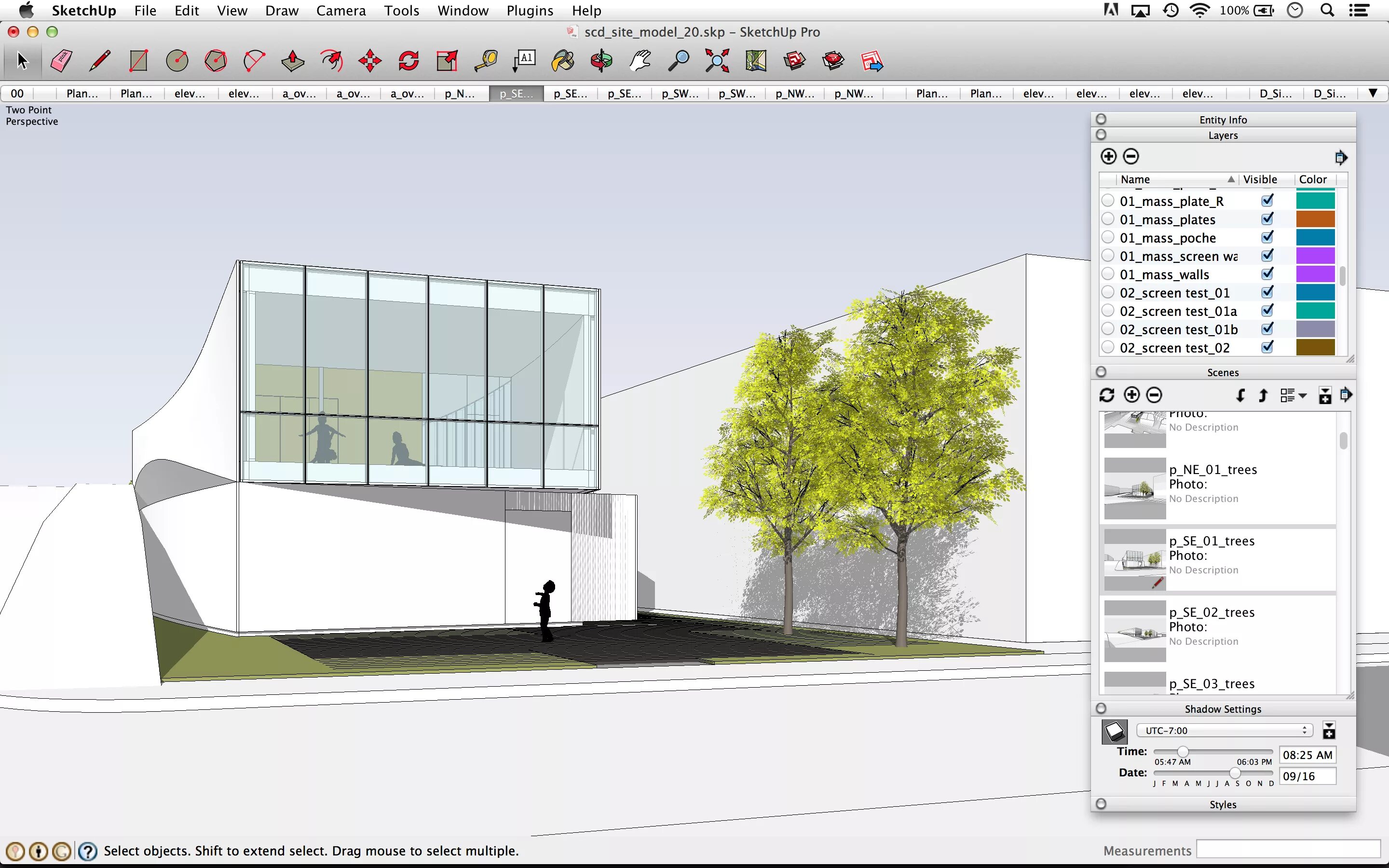Expand the scene tabs overflow arrow
Viewport: 1389px width, 868px height.
pyautogui.click(x=1372, y=93)
